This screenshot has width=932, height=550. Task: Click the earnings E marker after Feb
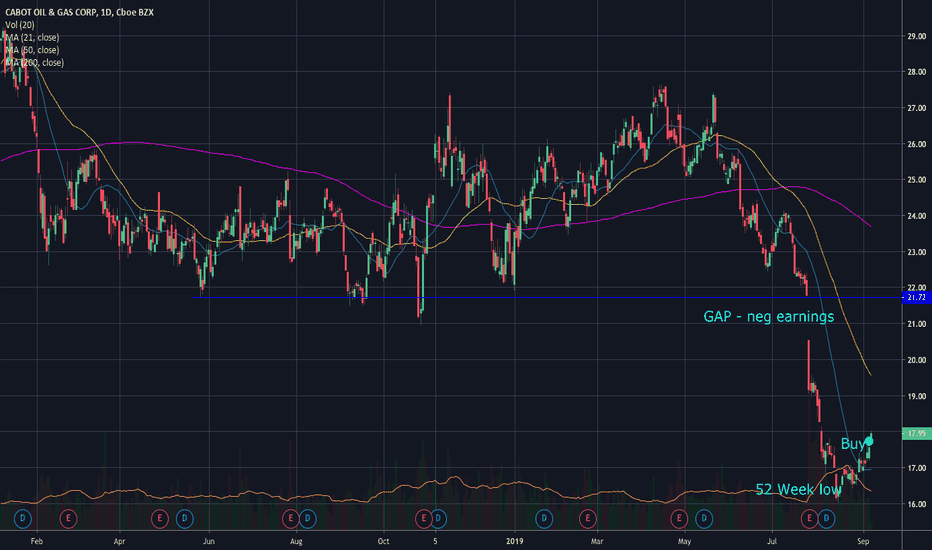pos(68,518)
